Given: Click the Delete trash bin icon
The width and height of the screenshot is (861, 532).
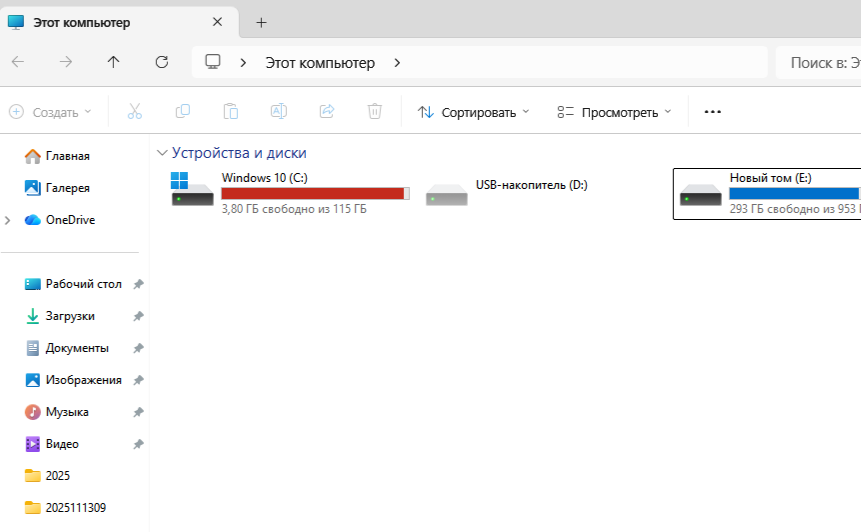Looking at the screenshot, I should pyautogui.click(x=375, y=112).
